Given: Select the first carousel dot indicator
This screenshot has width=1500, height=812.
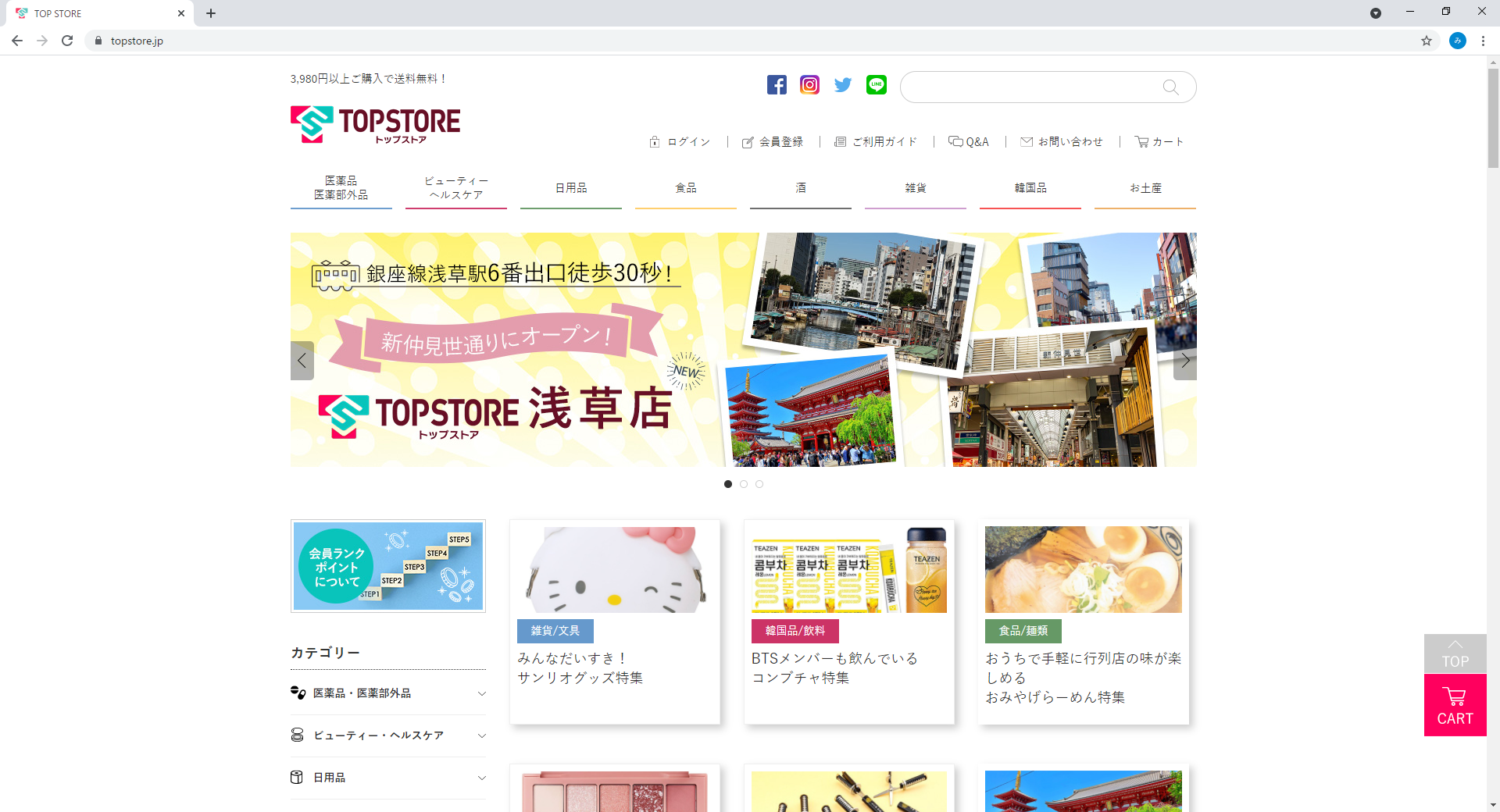Looking at the screenshot, I should click(x=728, y=484).
